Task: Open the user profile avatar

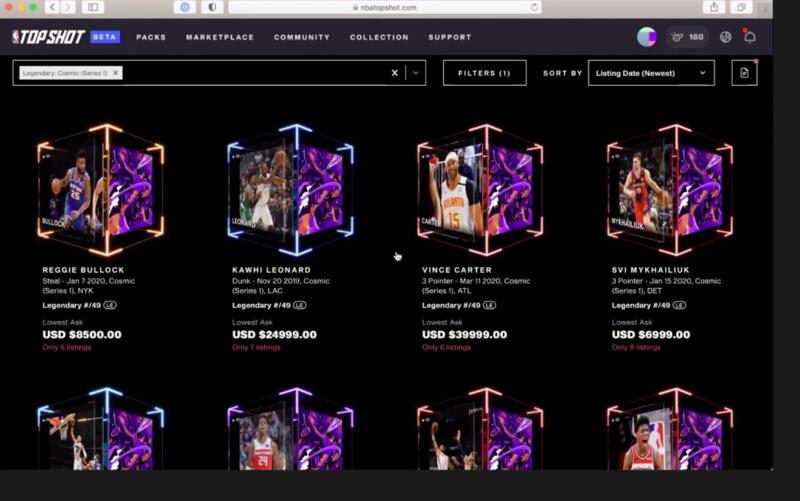Action: (646, 37)
